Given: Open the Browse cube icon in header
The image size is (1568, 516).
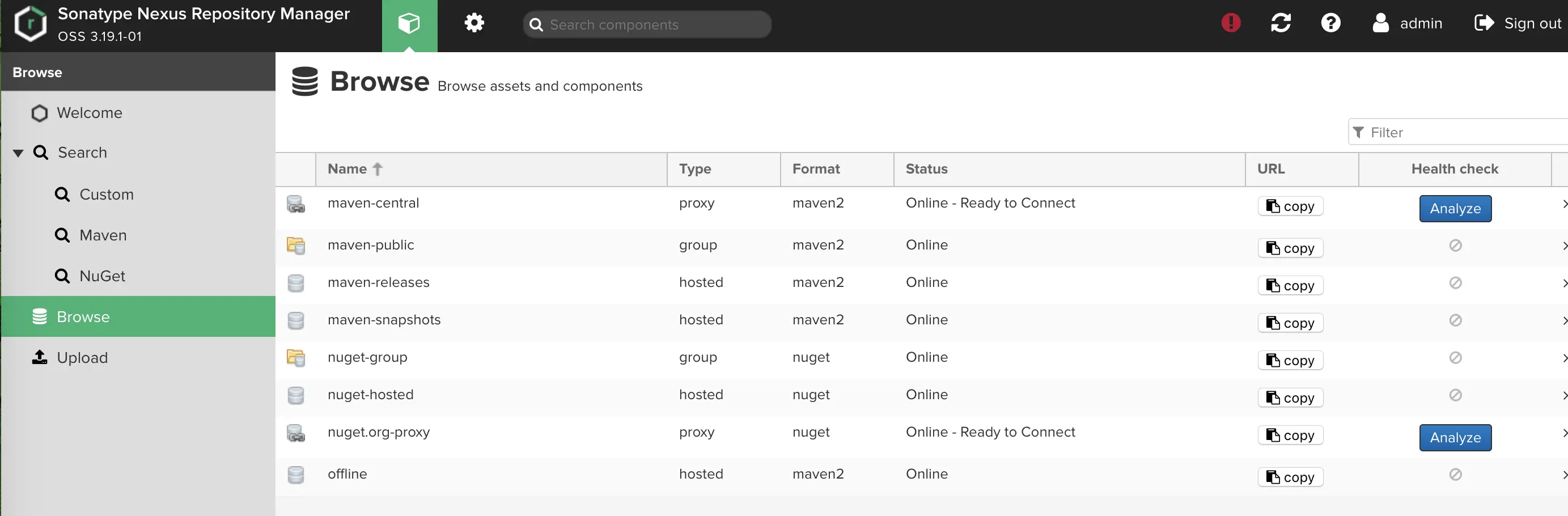Looking at the screenshot, I should (x=409, y=24).
